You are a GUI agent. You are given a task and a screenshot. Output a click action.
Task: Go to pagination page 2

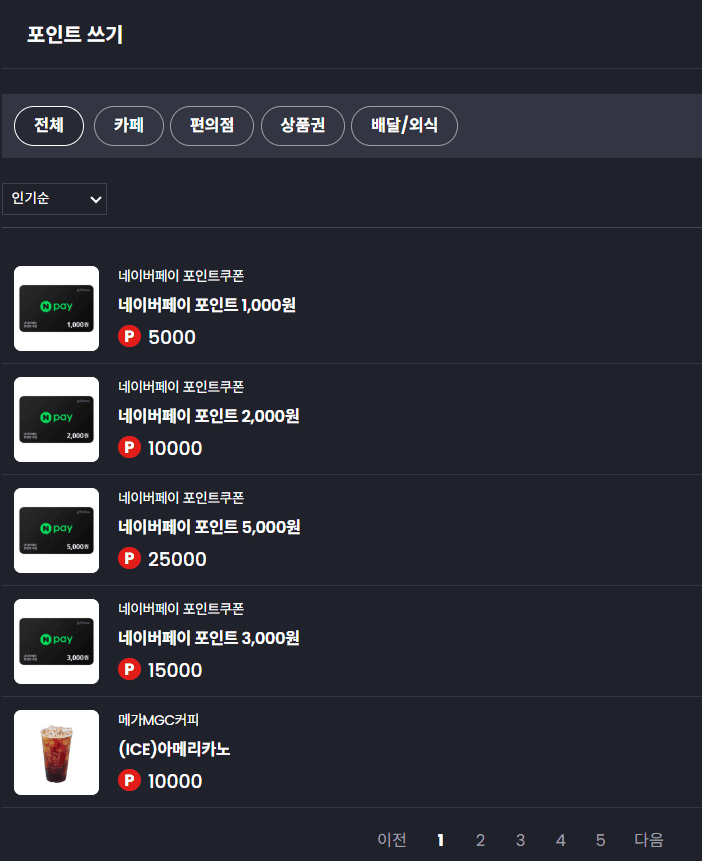tap(480, 840)
